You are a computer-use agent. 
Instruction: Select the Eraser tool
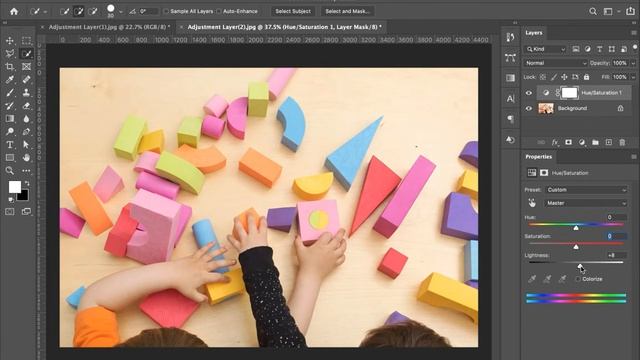27,106
